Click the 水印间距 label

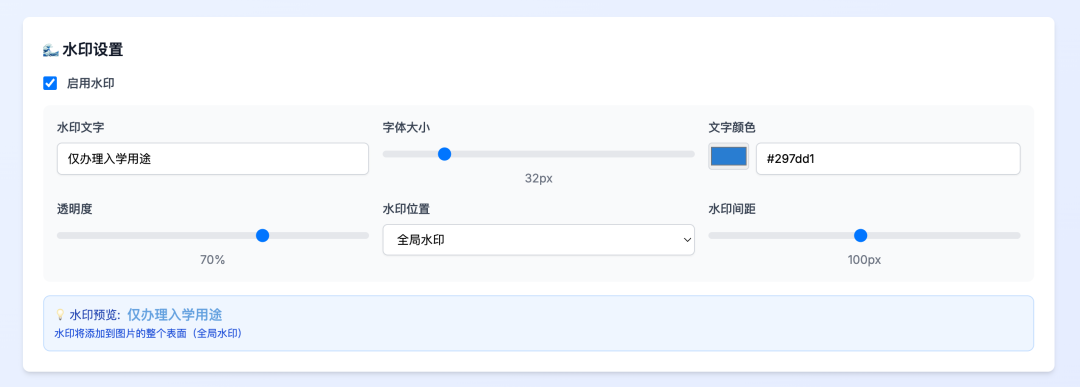tap(732, 209)
